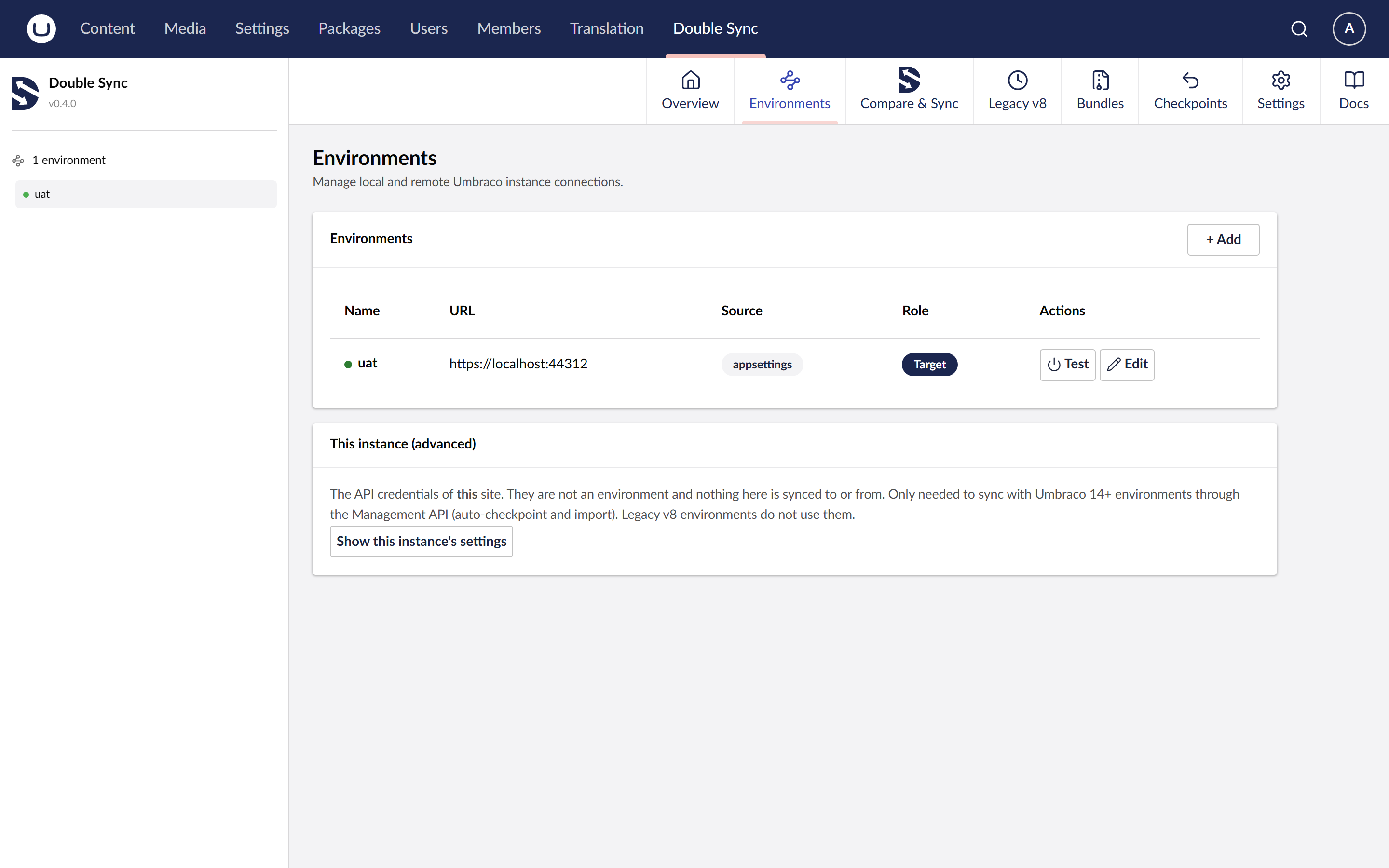The width and height of the screenshot is (1389, 868).
Task: Open the user avatar A menu
Action: tap(1349, 29)
